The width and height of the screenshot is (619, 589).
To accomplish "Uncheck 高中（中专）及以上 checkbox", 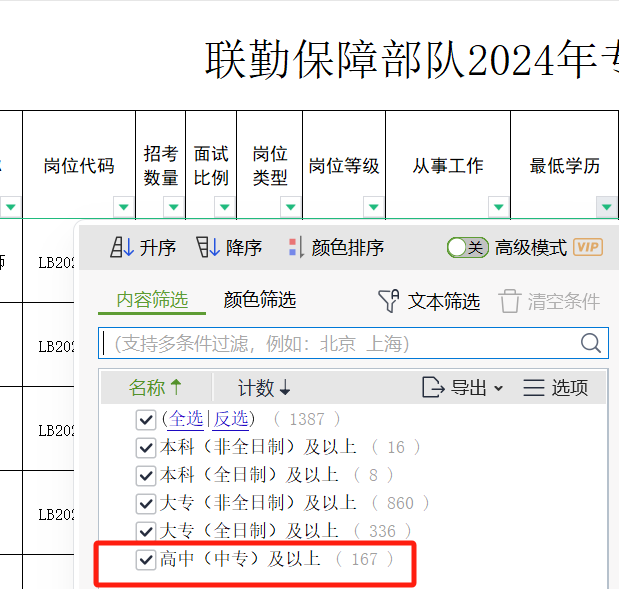I will click(146, 559).
